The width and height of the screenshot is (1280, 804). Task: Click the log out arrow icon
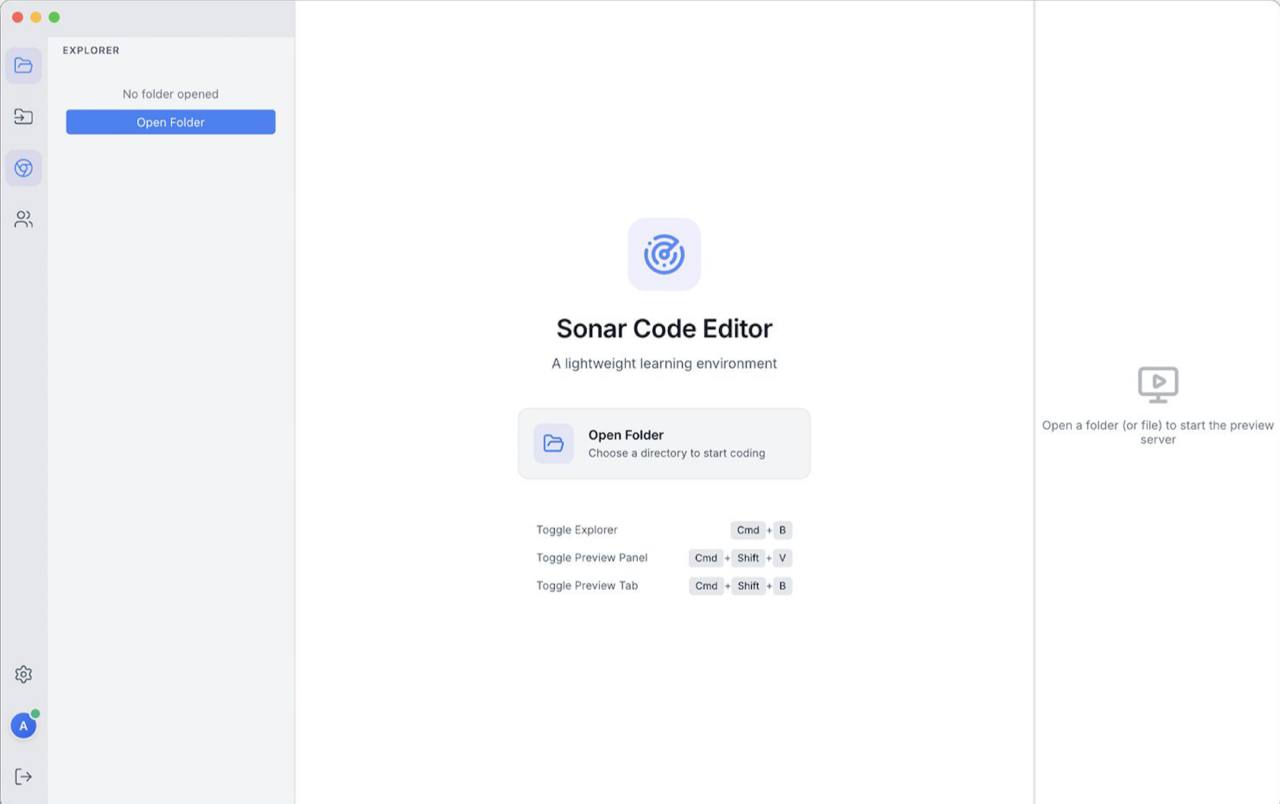tap(23, 777)
